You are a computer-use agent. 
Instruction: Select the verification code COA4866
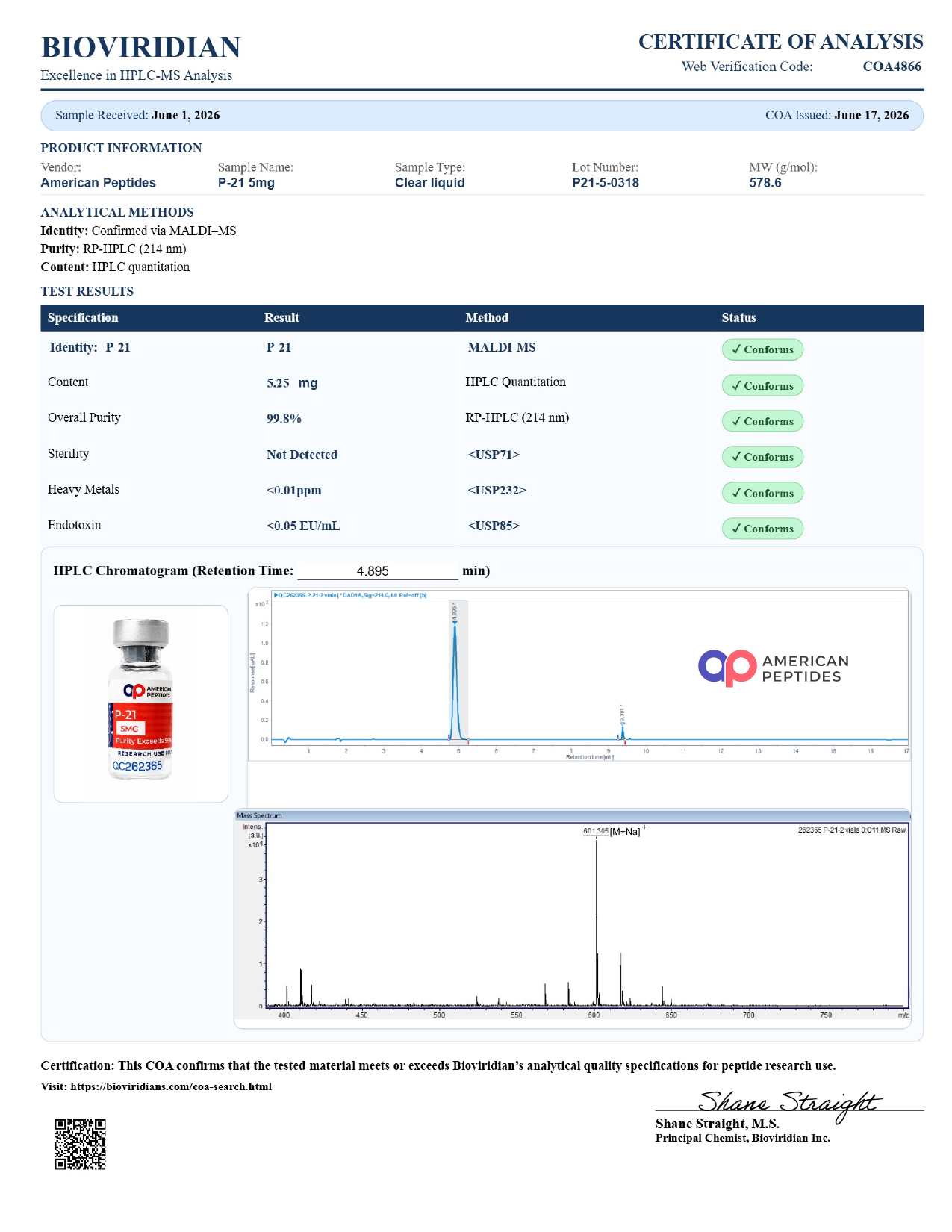tap(892, 66)
